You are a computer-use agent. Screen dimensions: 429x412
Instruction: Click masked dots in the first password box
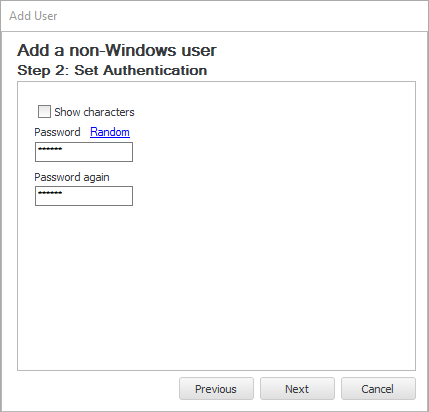tap(50, 149)
